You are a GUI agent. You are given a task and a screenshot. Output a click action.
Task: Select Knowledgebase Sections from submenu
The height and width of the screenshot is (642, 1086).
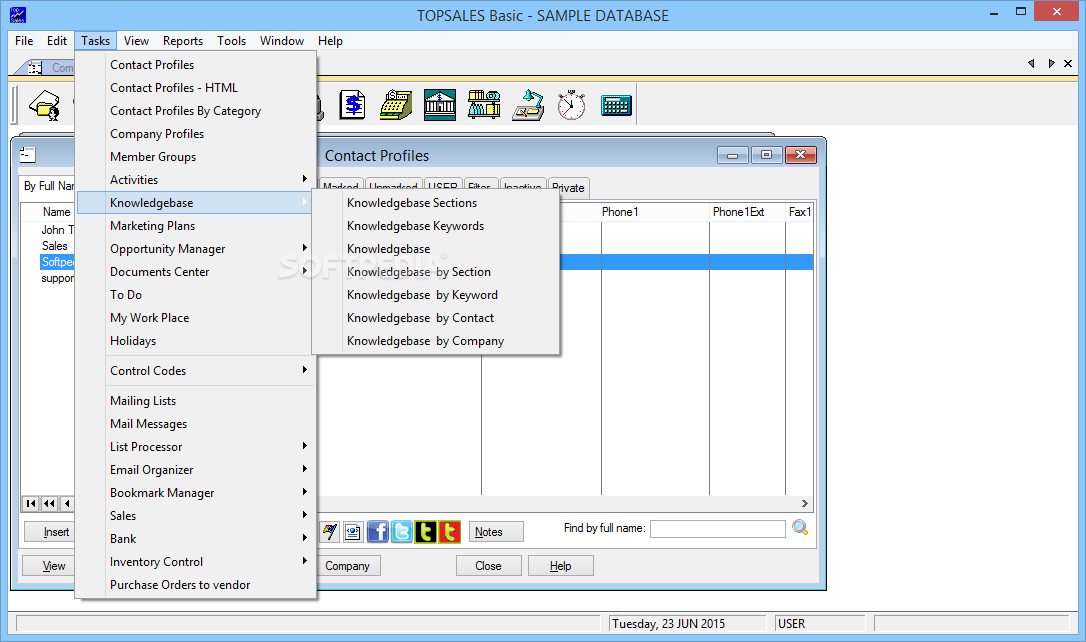pos(436,203)
